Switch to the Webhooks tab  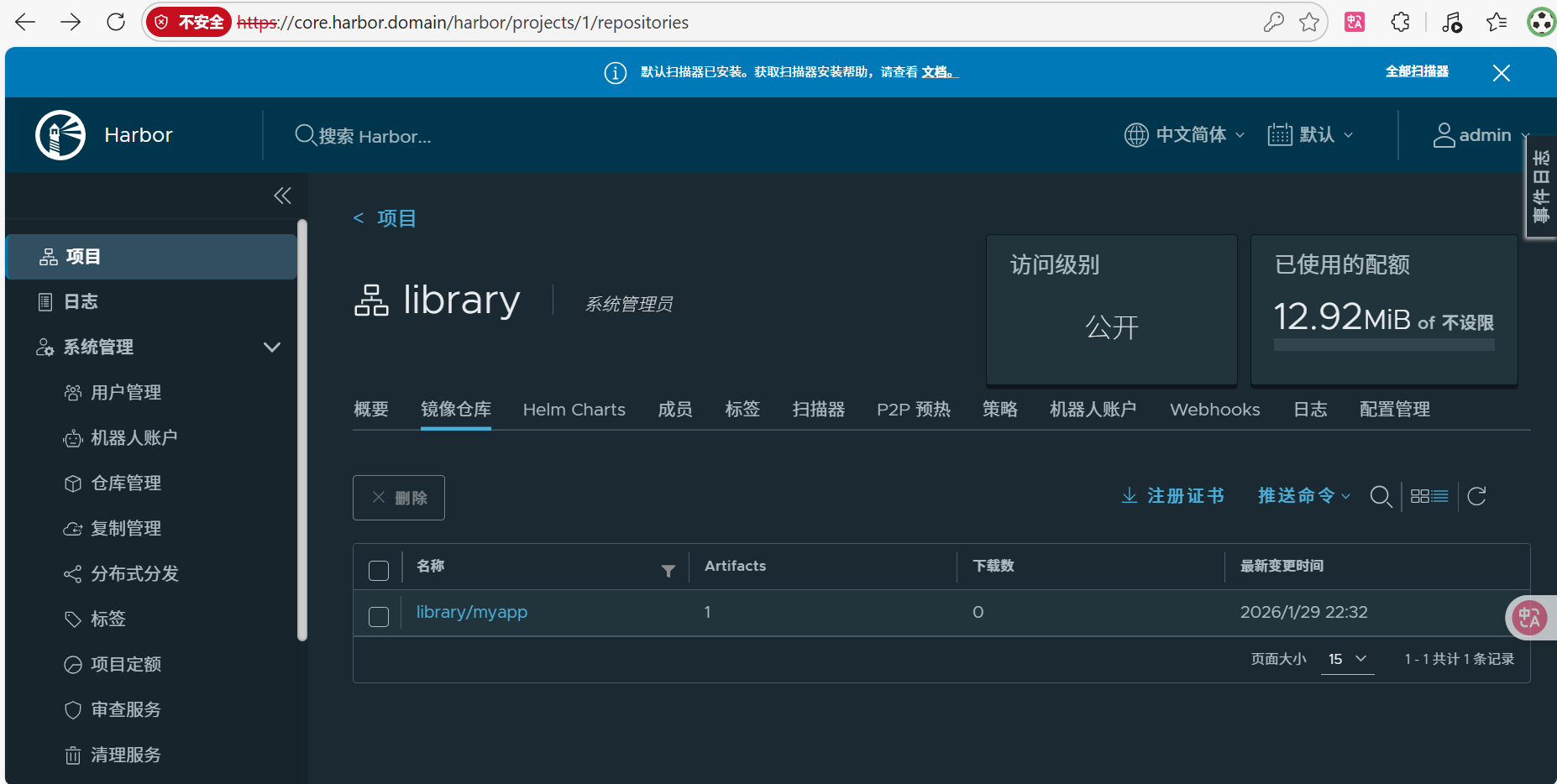pyautogui.click(x=1215, y=410)
